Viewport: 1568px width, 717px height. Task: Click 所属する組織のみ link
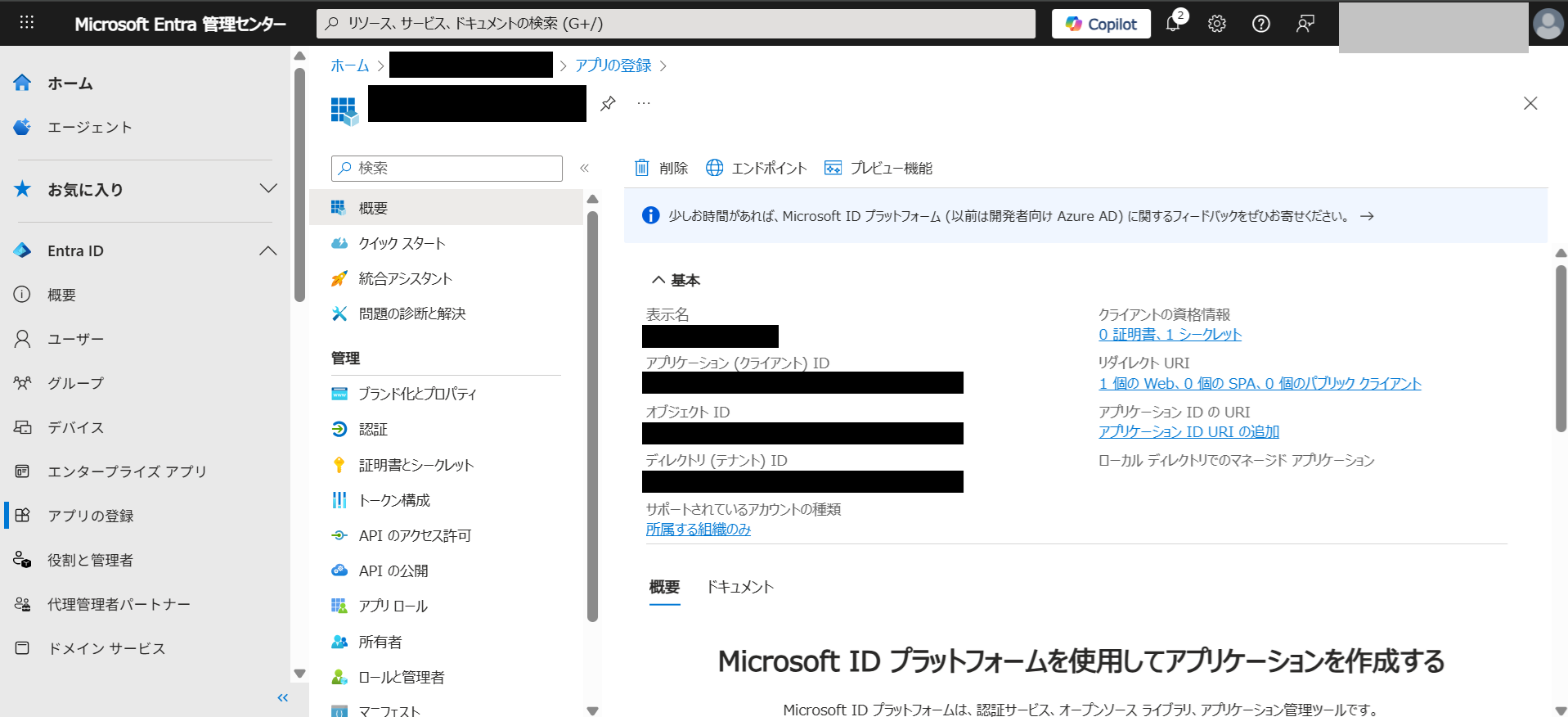(x=699, y=530)
